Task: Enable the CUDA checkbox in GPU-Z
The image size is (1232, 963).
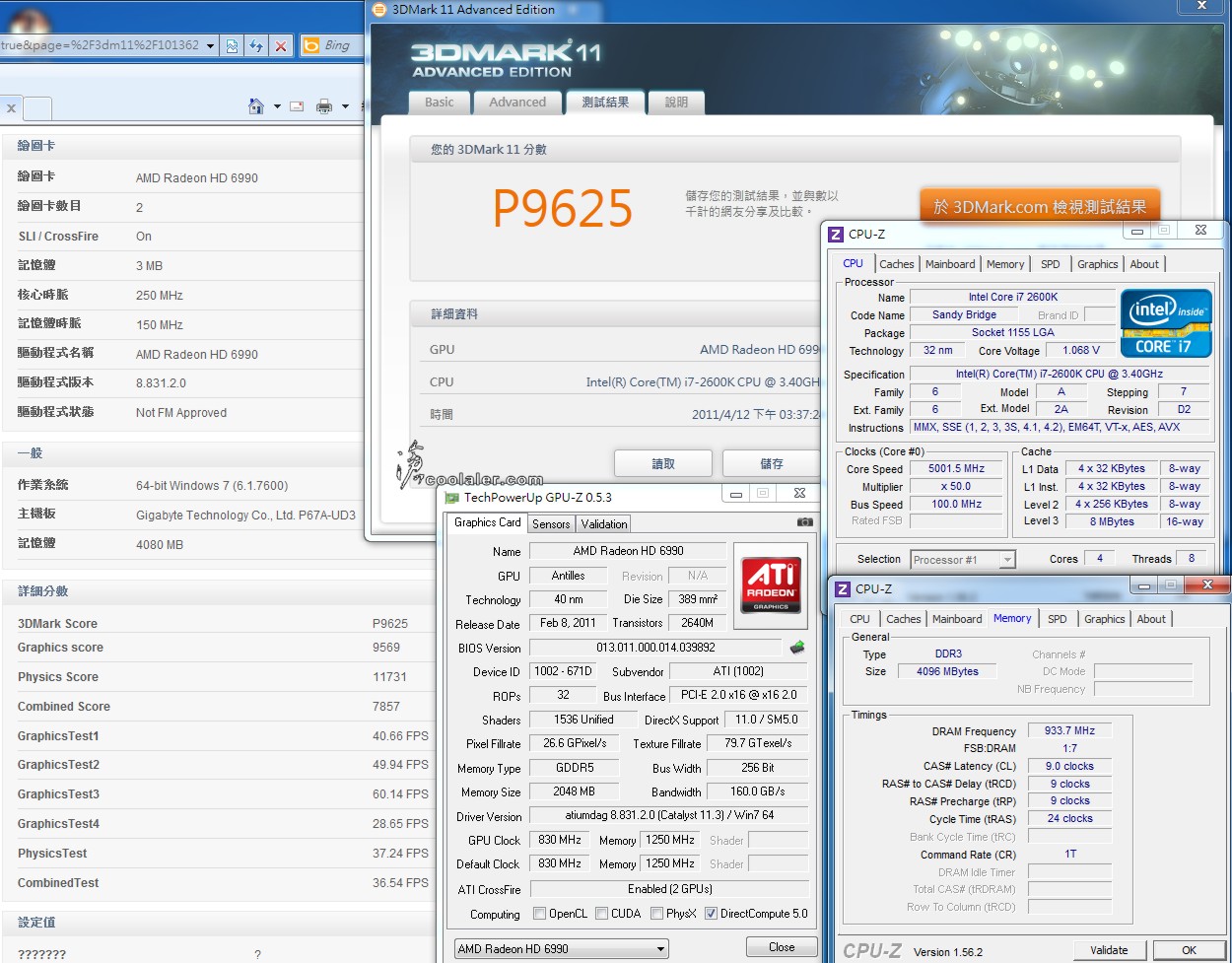Action: (601, 914)
